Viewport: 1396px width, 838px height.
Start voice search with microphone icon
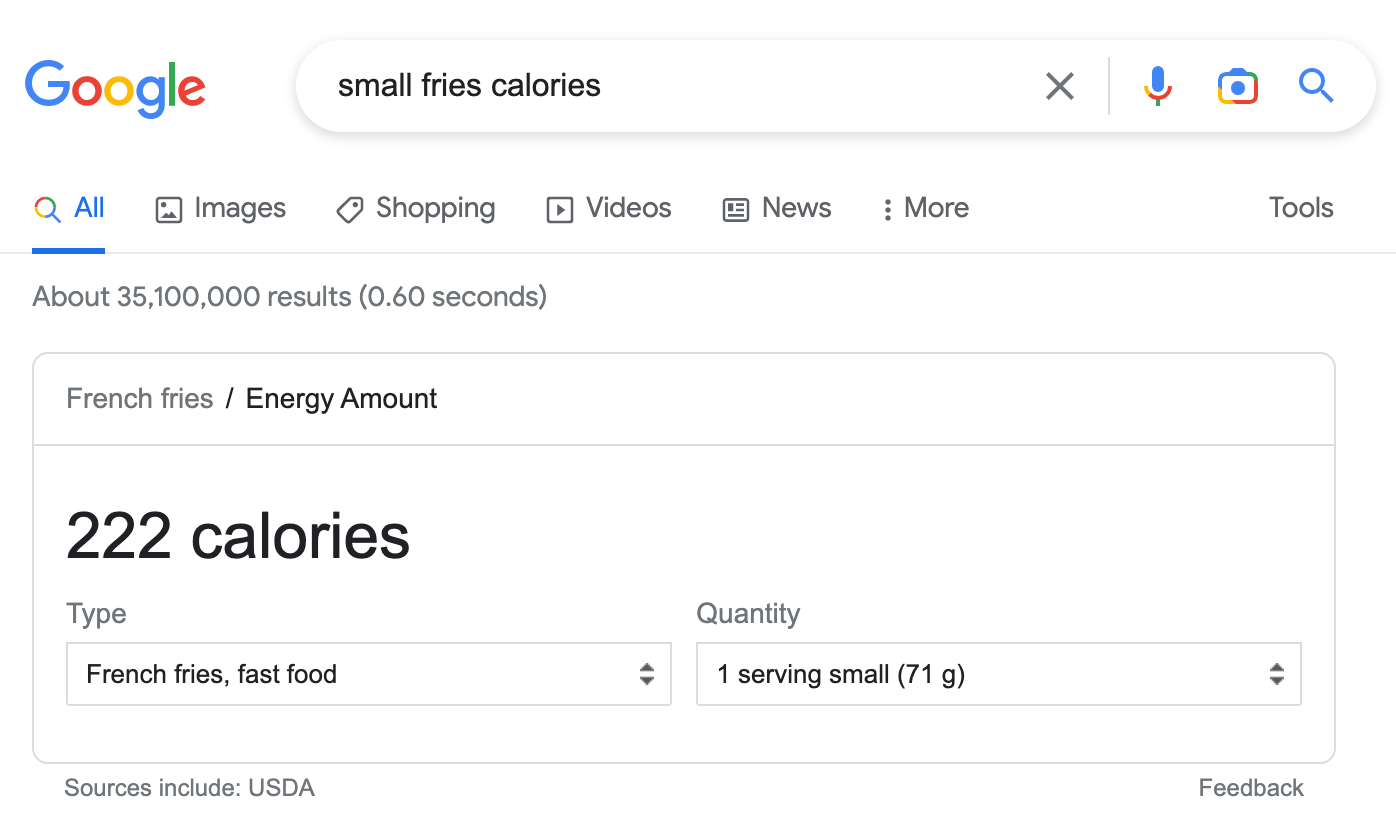(x=1157, y=86)
